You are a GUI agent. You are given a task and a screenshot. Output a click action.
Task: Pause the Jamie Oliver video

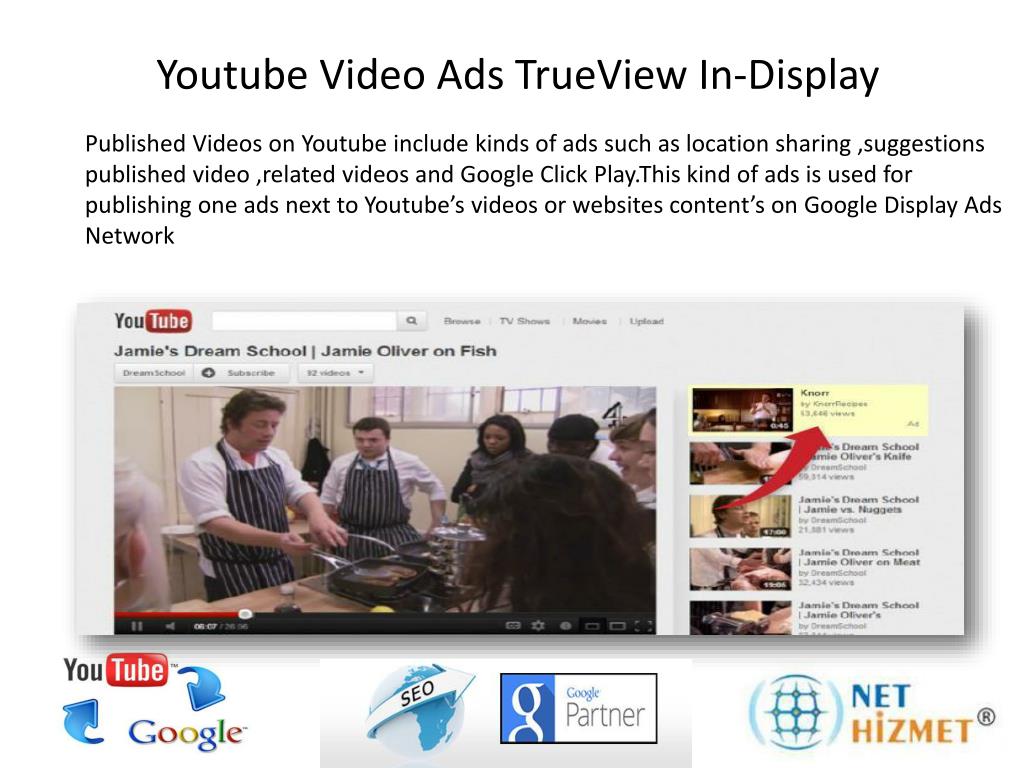pyautogui.click(x=136, y=626)
